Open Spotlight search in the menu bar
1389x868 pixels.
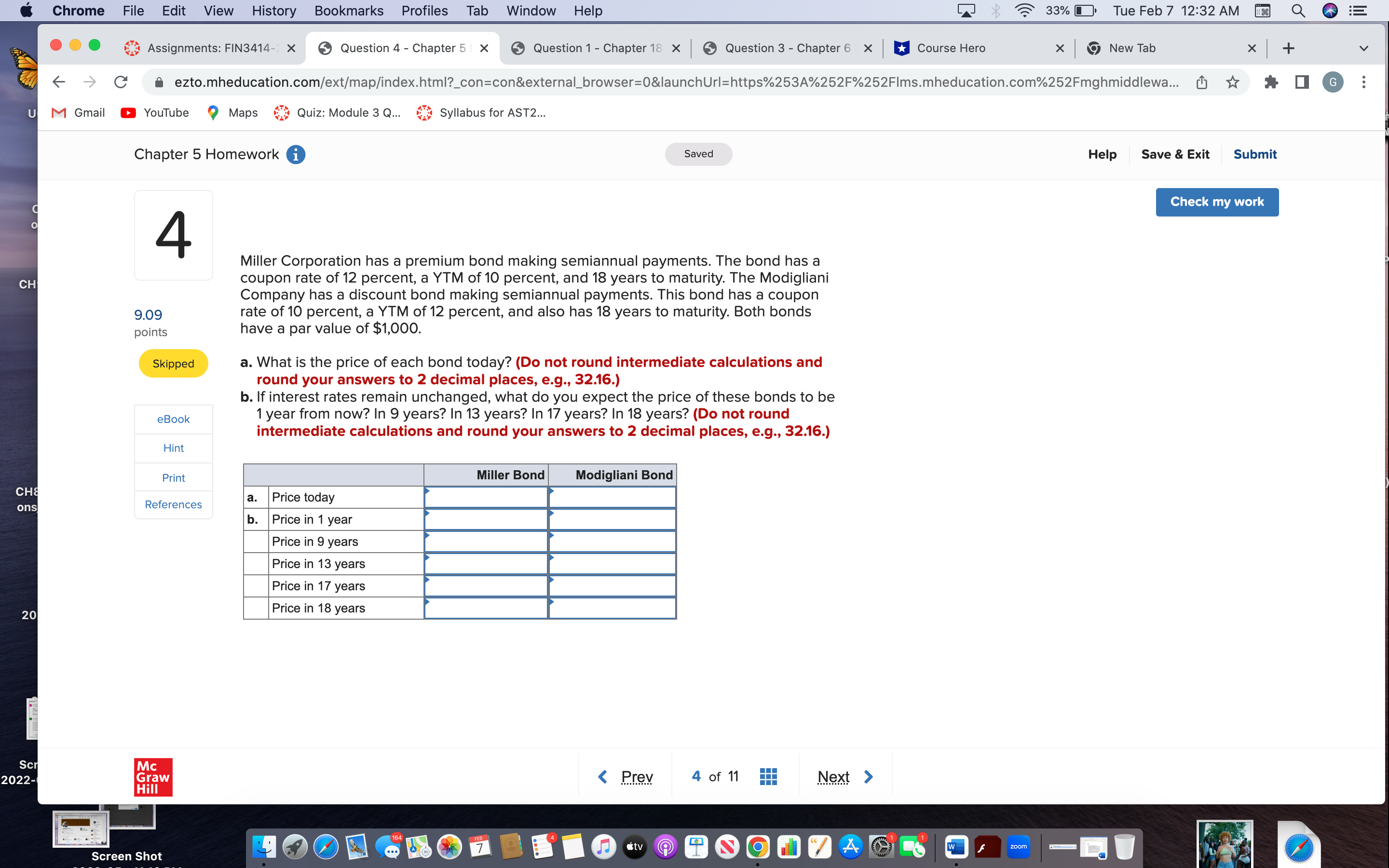point(1299,10)
